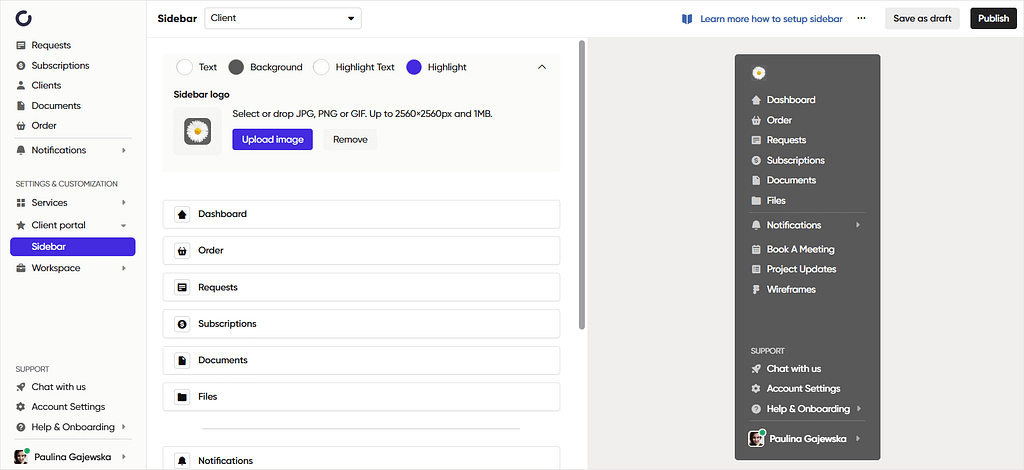Click the Account Settings gear icon in left navigation
This screenshot has height=470, width=1024.
pyautogui.click(x=21, y=407)
